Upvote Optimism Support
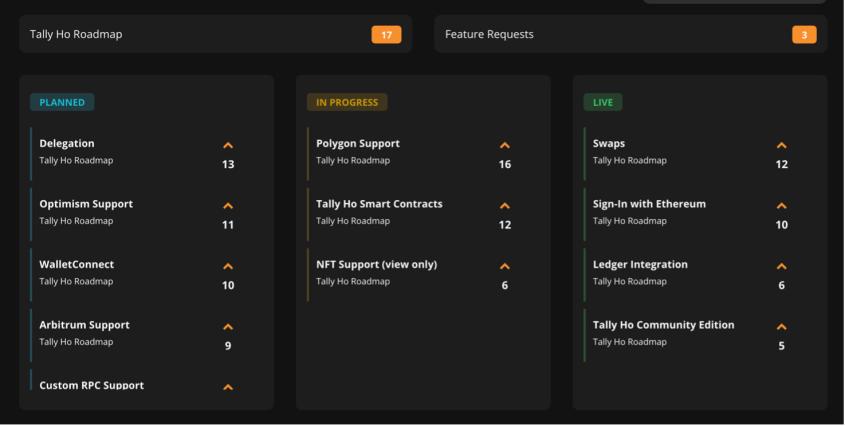Screen dimensions: 845x427 (228, 205)
